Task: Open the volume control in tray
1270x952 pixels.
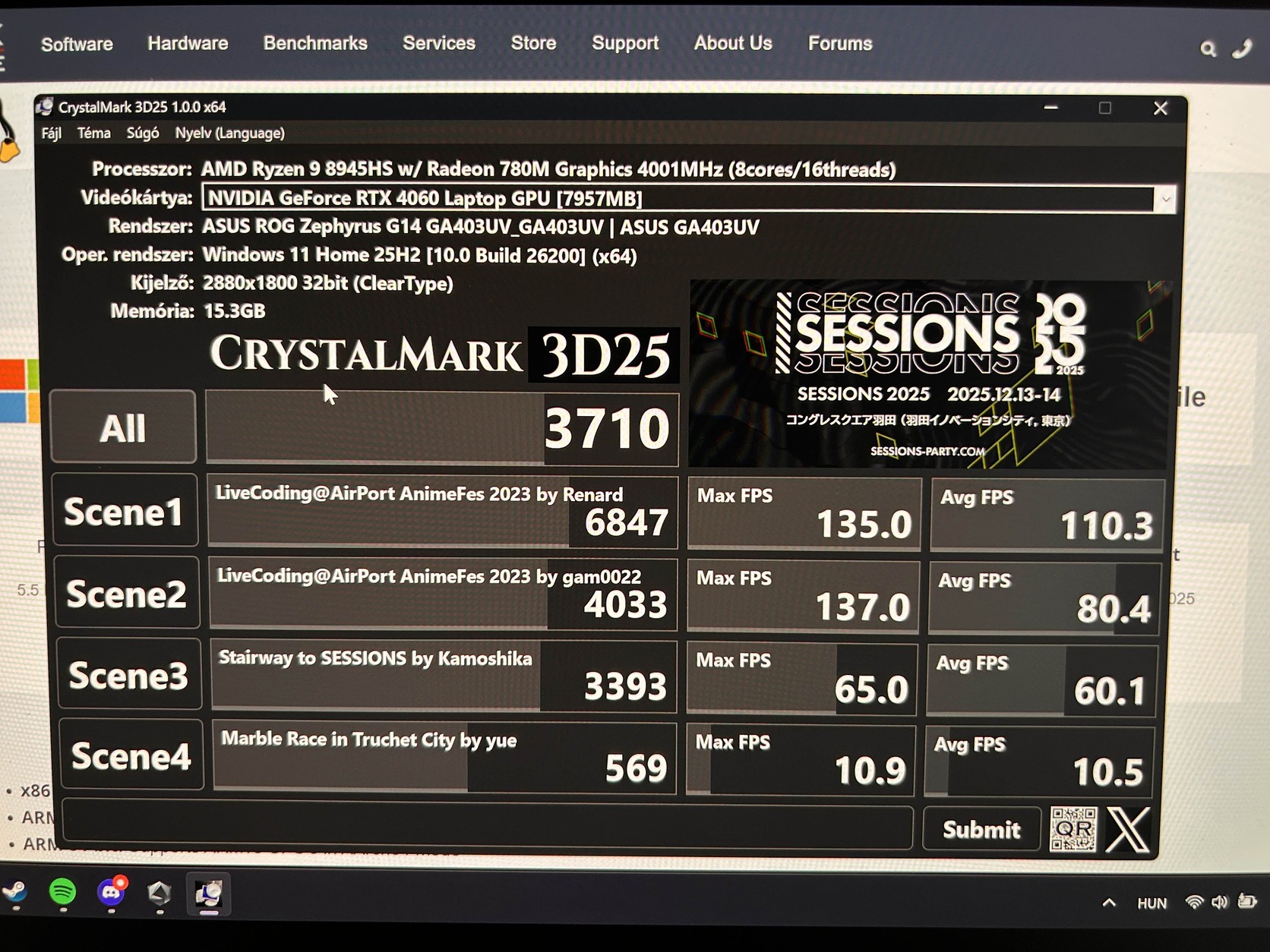Action: click(x=1219, y=902)
